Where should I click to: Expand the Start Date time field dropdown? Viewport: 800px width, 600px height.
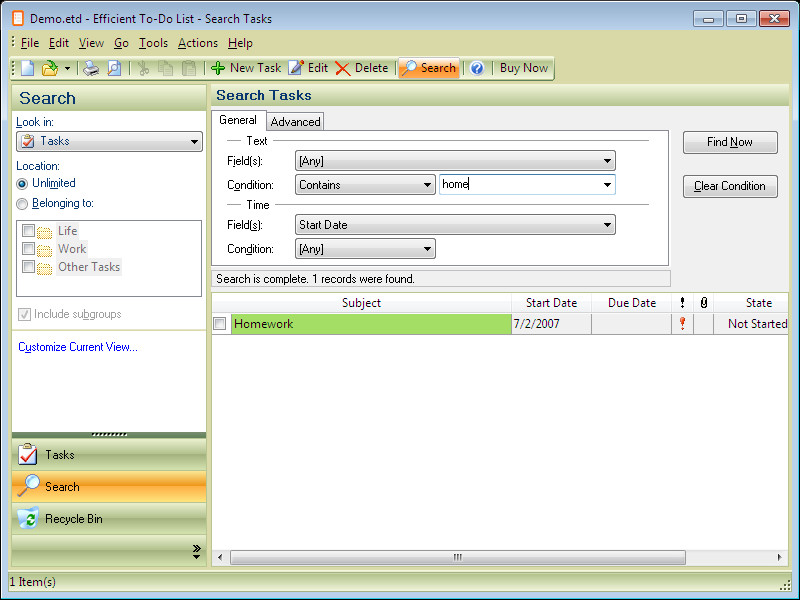coord(455,224)
